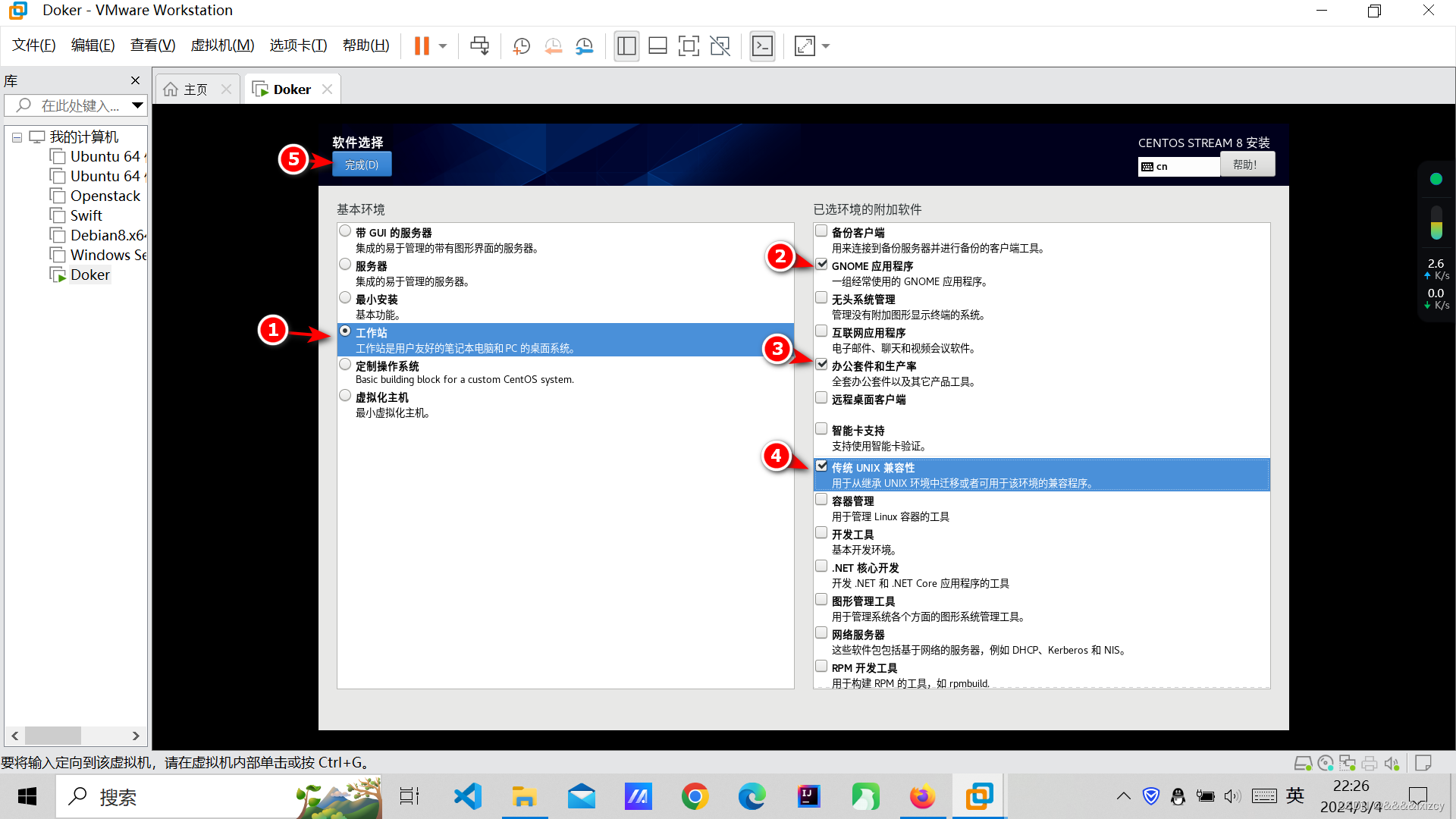The image size is (1456, 819).
Task: Check the 开发工具 checkbox
Action: pyautogui.click(x=821, y=533)
